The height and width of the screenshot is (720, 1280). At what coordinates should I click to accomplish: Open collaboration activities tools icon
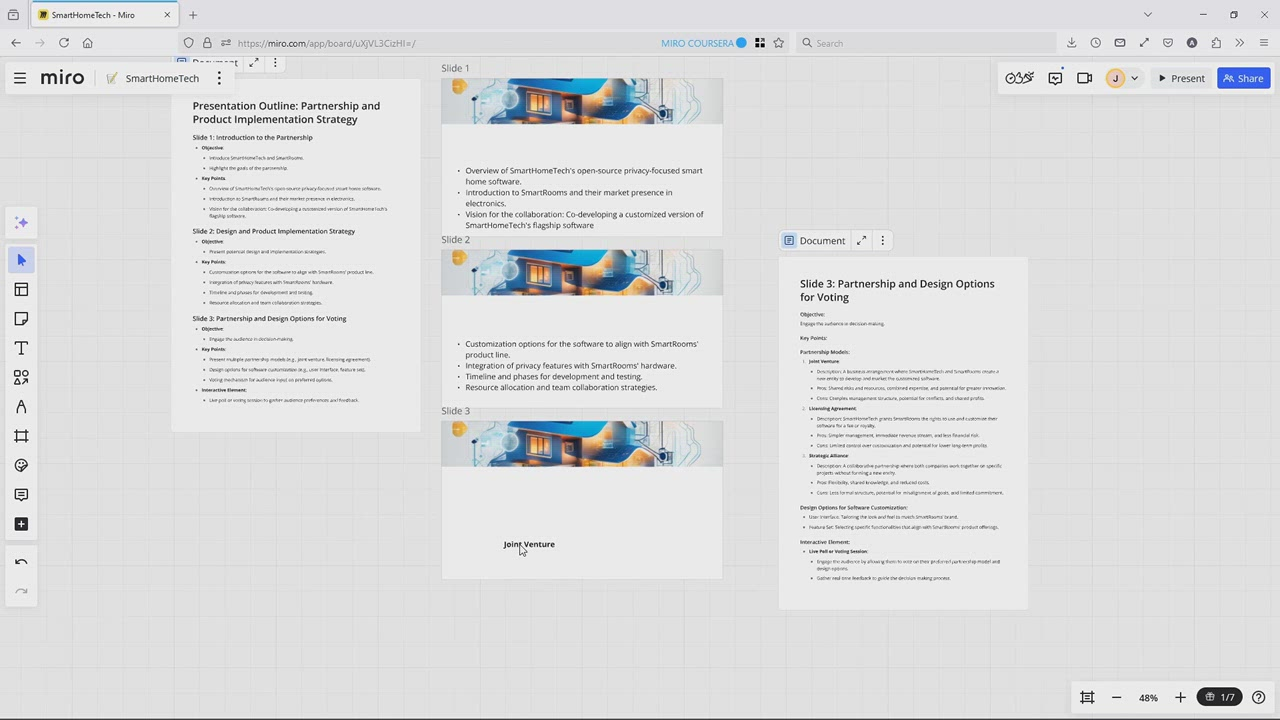[1019, 78]
